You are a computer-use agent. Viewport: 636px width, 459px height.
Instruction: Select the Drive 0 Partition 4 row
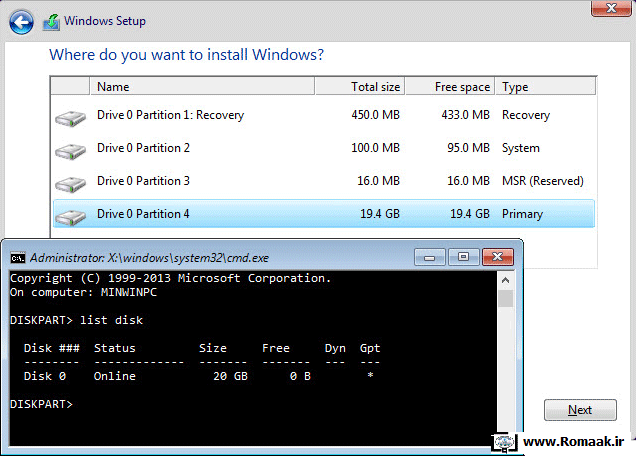(x=324, y=214)
